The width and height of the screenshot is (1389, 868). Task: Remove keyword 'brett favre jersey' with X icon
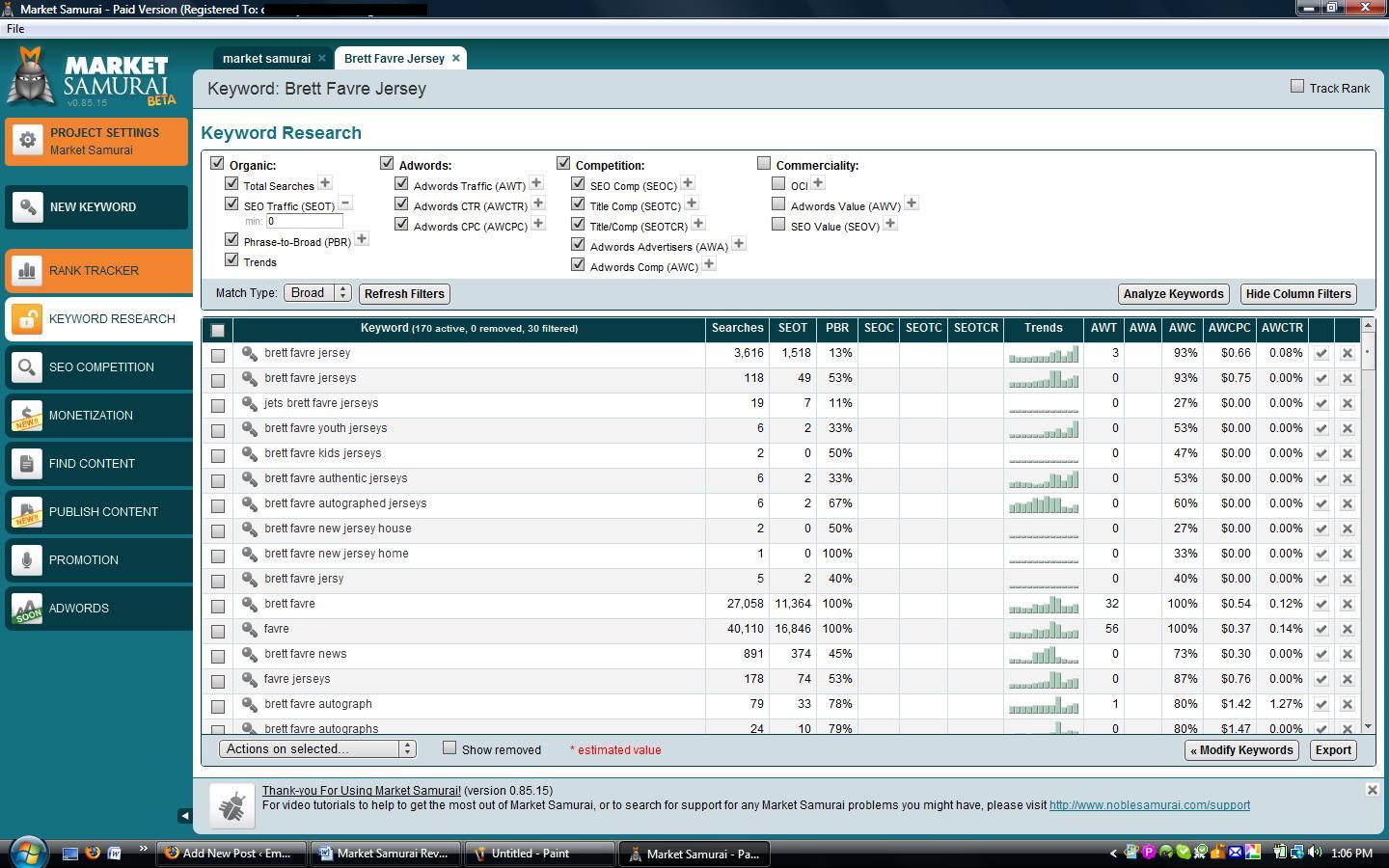pos(1348,354)
